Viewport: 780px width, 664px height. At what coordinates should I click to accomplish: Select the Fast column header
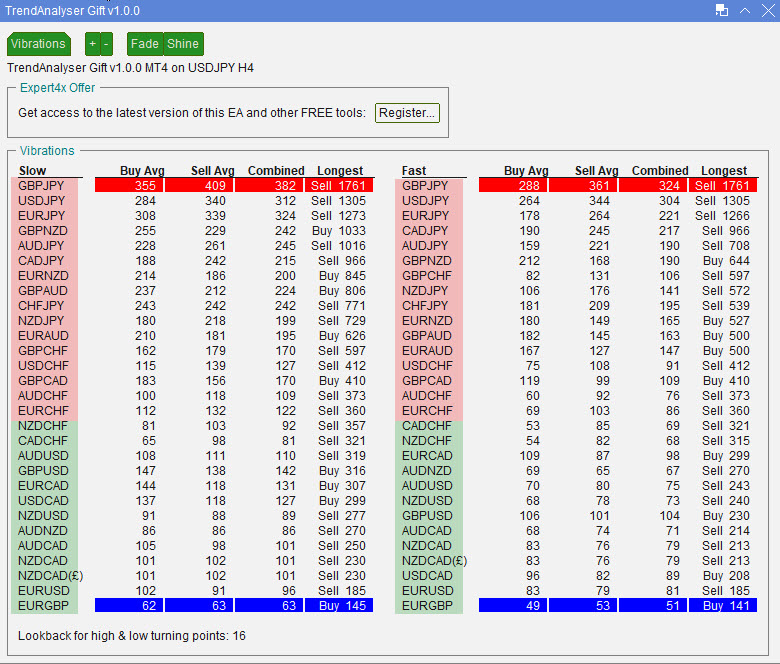click(x=414, y=171)
